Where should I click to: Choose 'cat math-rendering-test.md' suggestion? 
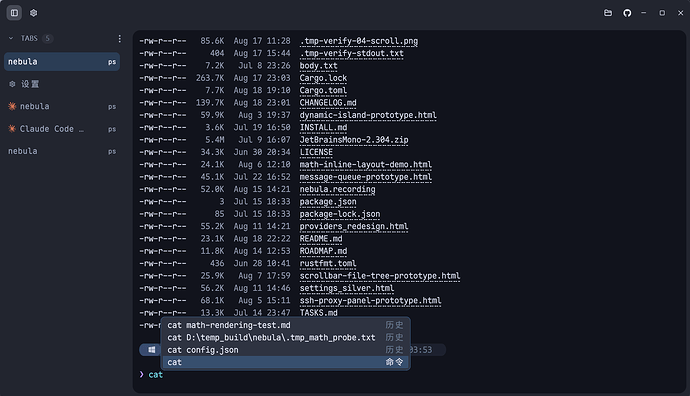286,325
